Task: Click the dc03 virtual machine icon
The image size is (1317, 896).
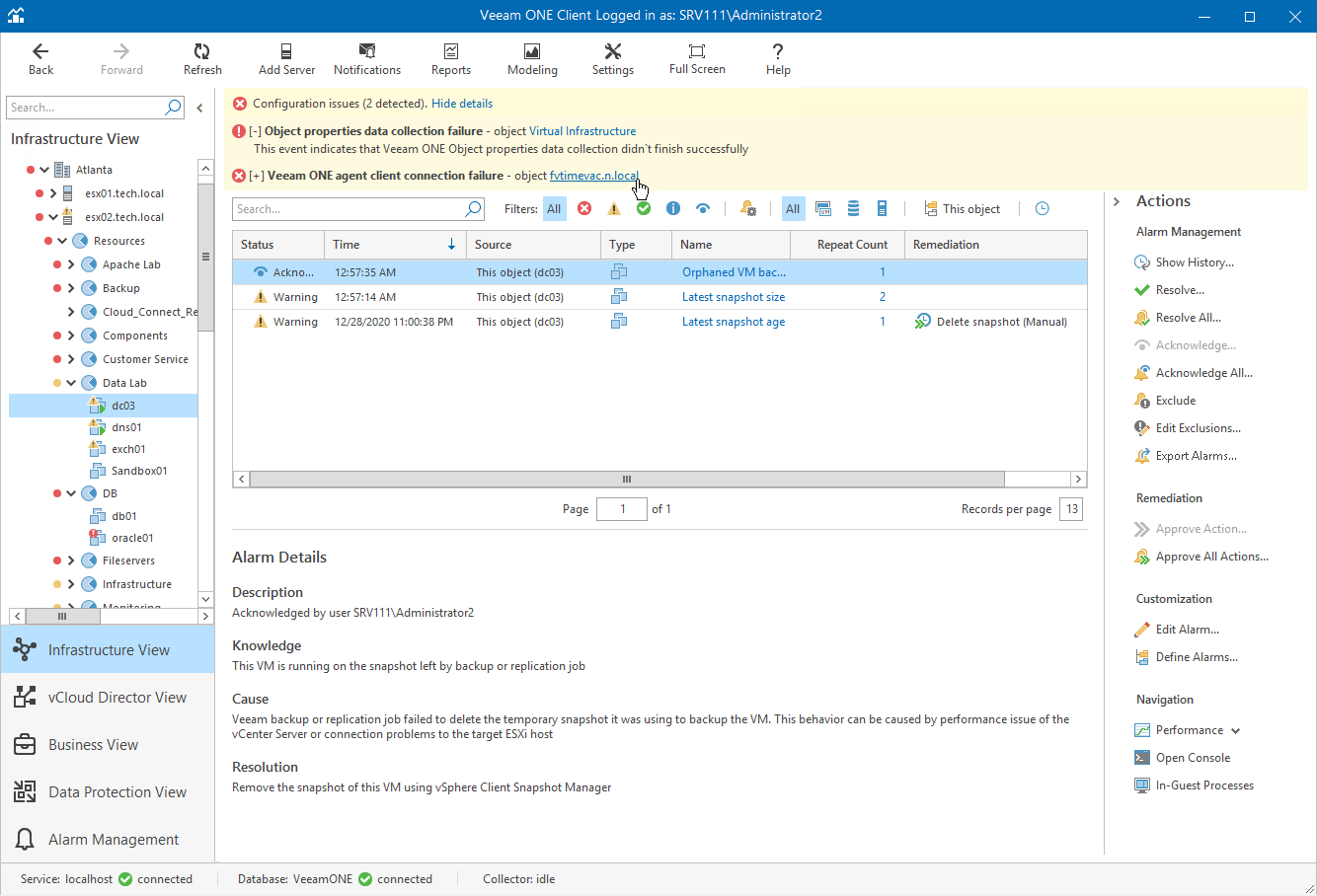Action: (97, 405)
